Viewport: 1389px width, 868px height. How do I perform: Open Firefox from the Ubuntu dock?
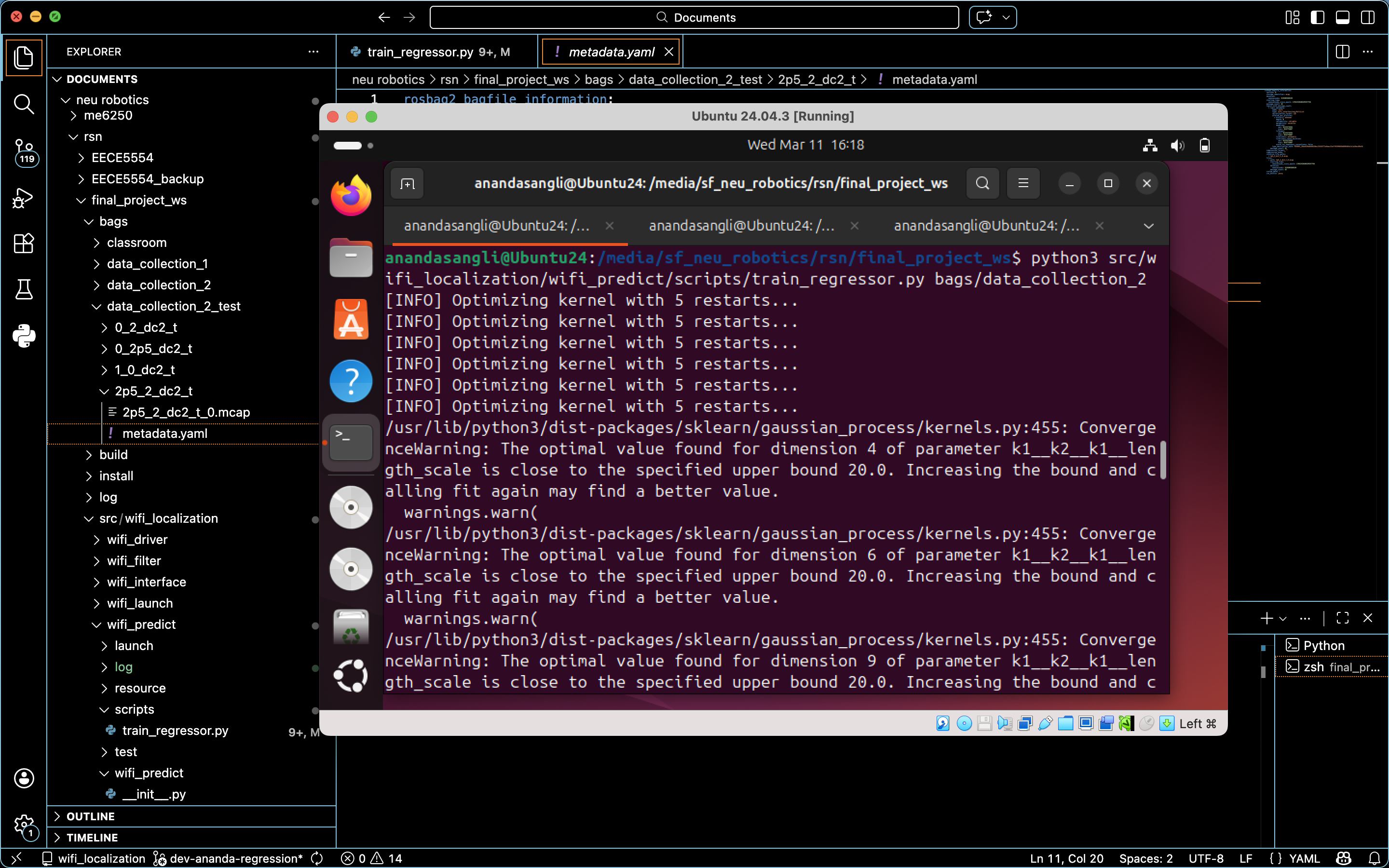(x=351, y=196)
